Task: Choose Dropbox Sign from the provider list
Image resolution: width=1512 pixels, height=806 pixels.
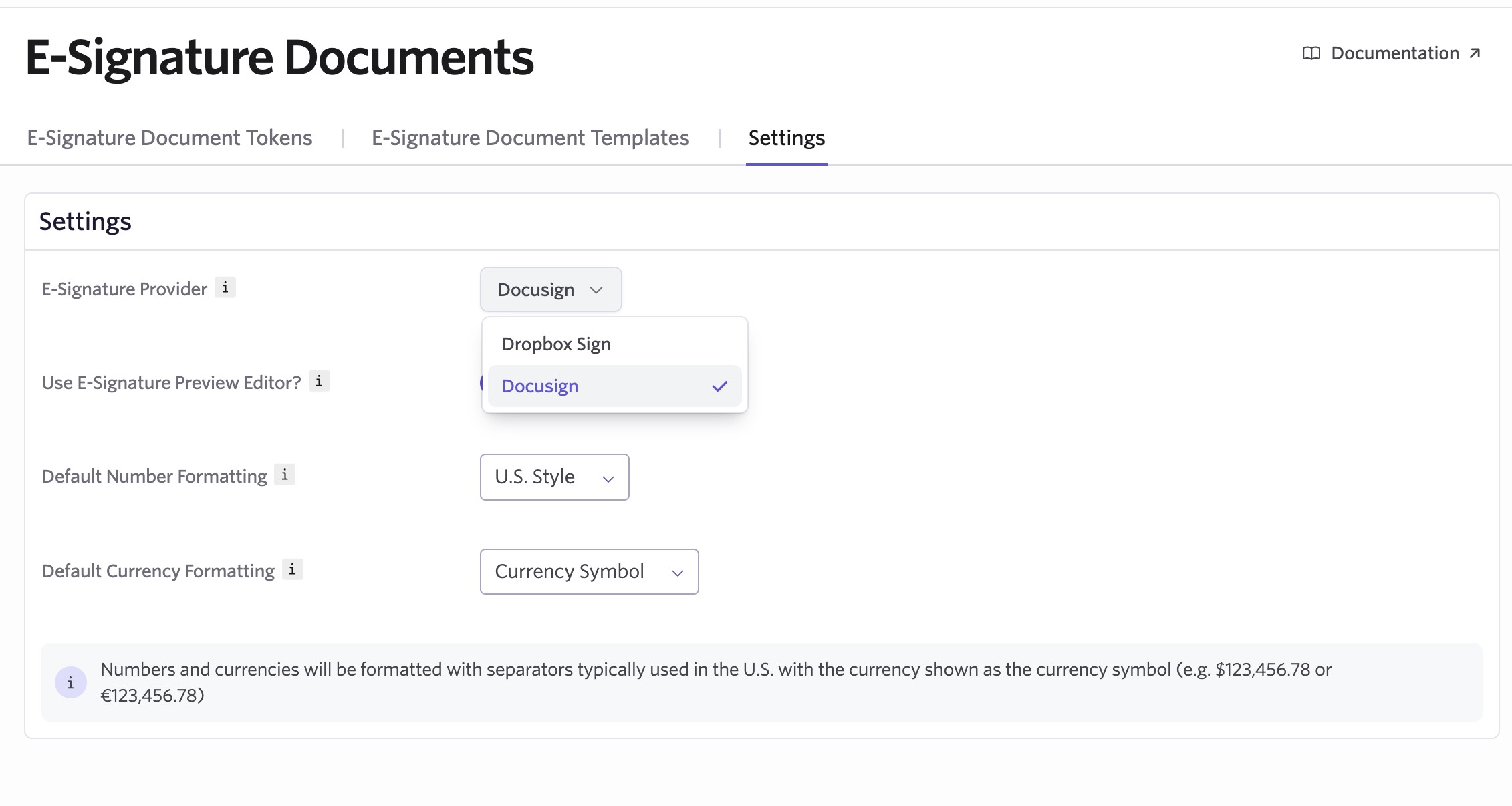Action: pyautogui.click(x=556, y=344)
